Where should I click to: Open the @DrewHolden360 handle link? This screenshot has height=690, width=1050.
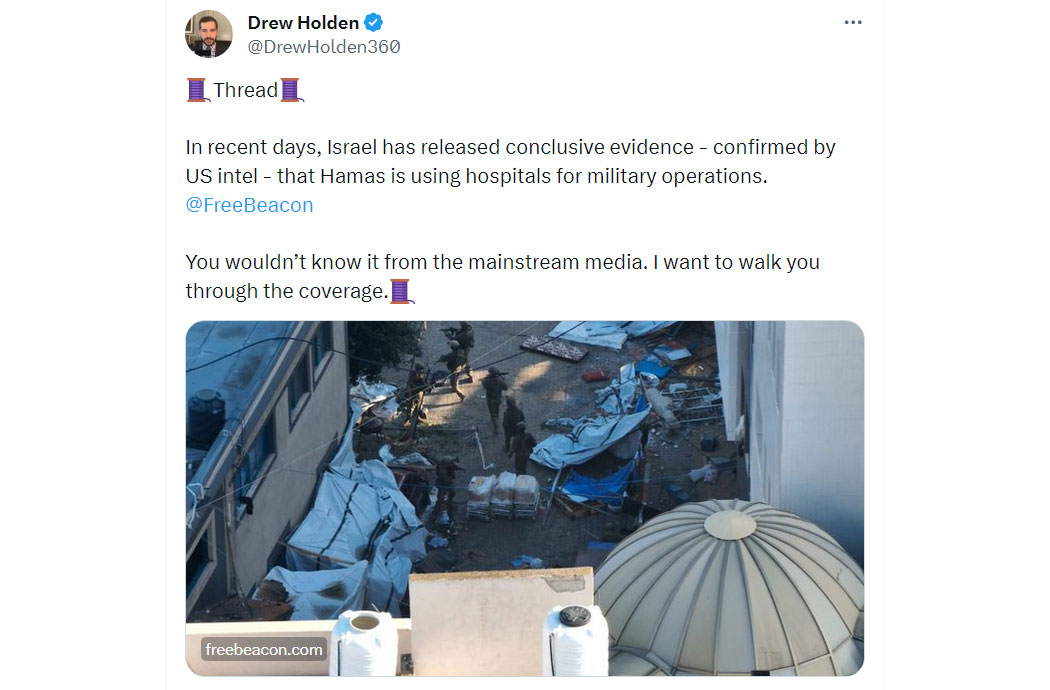324,47
